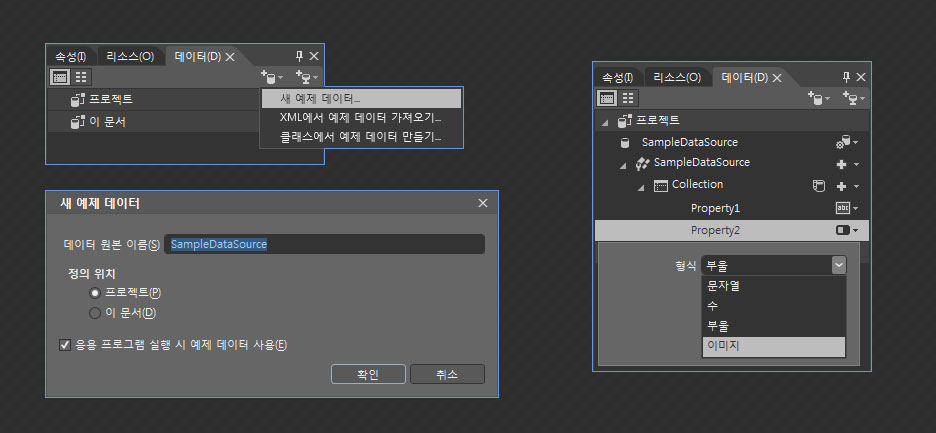Click plus icon on Collection row
The image size is (936, 433).
[x=842, y=186]
